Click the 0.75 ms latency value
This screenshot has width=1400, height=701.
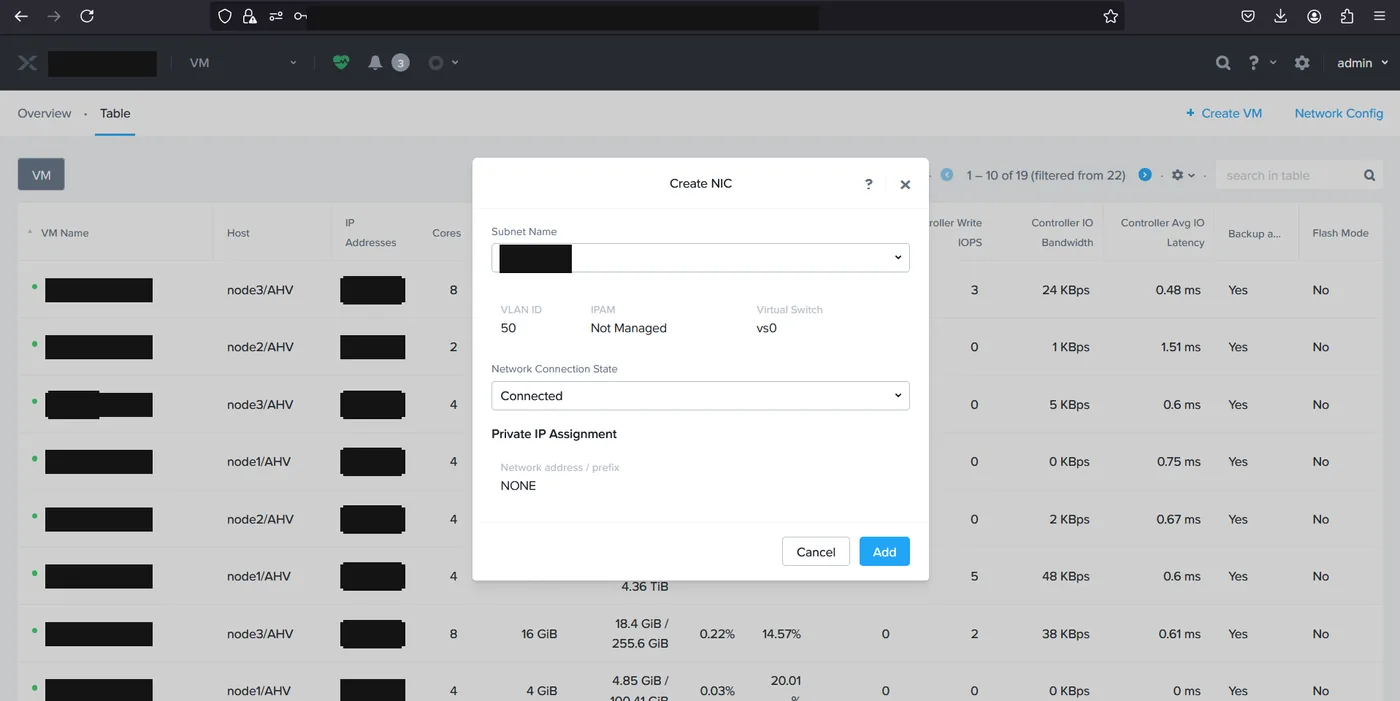pyautogui.click(x=1179, y=462)
